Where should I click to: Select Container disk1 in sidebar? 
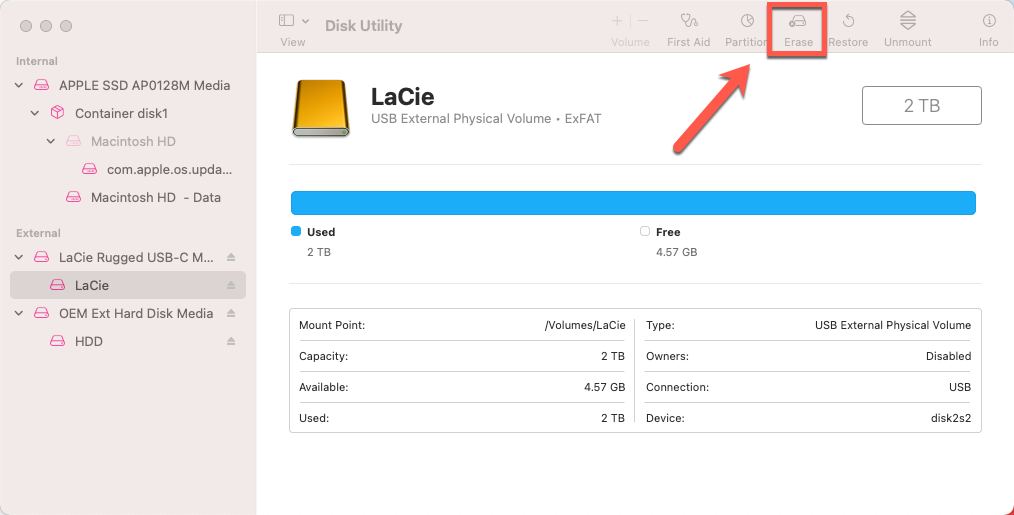tap(128, 113)
